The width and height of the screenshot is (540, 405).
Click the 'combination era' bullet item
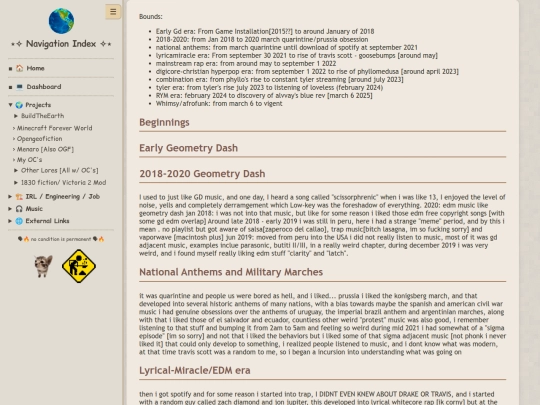point(279,80)
